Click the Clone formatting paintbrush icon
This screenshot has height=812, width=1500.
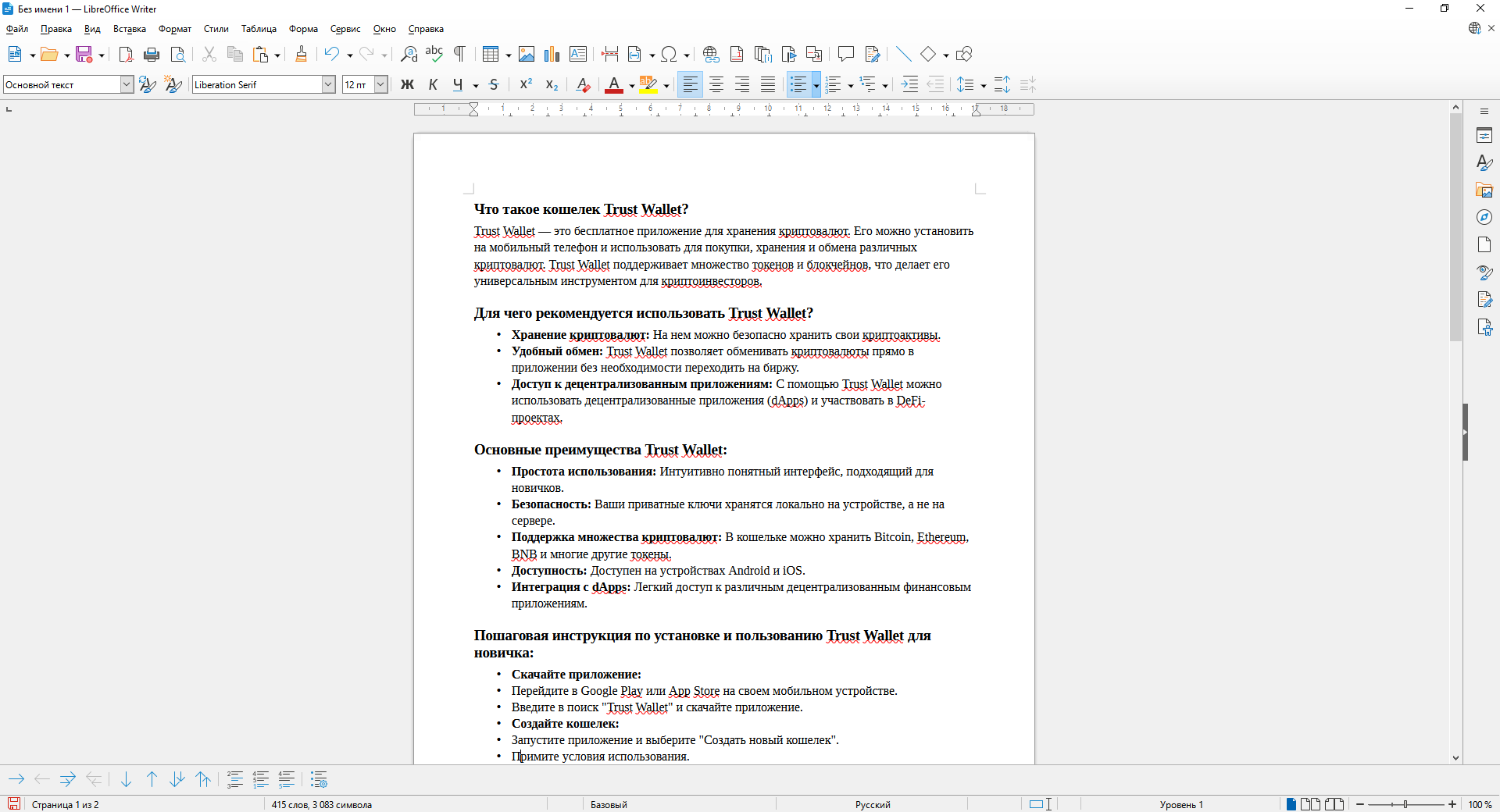point(301,54)
